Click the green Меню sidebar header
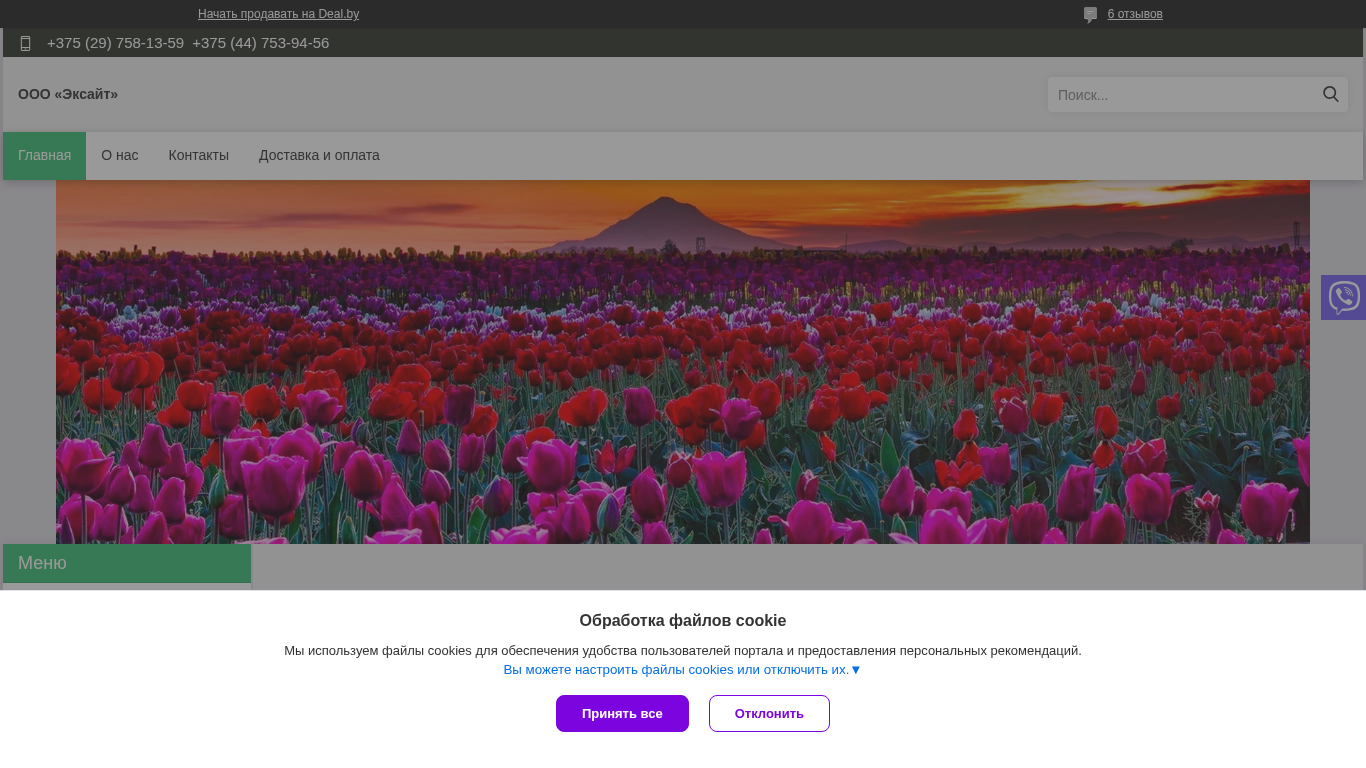Viewport: 1366px width, 768px height. [126, 563]
